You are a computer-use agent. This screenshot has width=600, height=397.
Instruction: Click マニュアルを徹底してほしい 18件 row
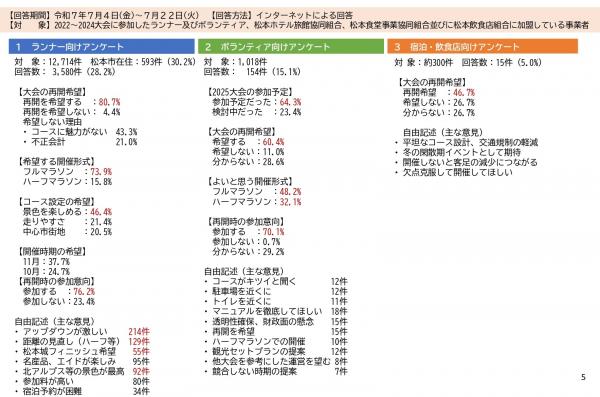276,312
